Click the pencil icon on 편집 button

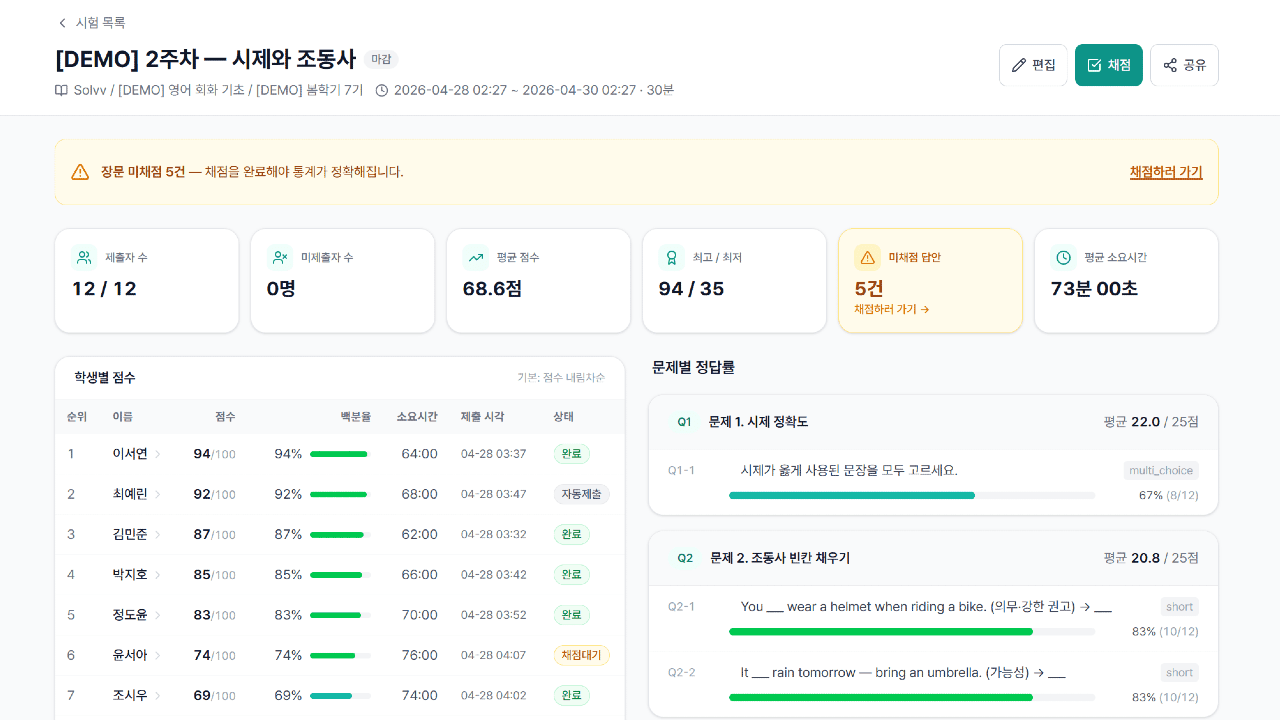click(1019, 65)
